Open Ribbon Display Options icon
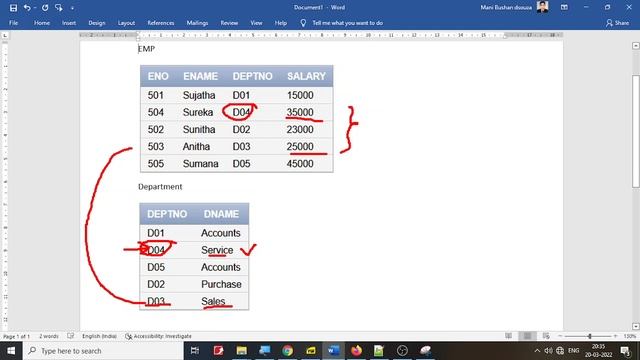This screenshot has height=360, width=640. (564, 7)
